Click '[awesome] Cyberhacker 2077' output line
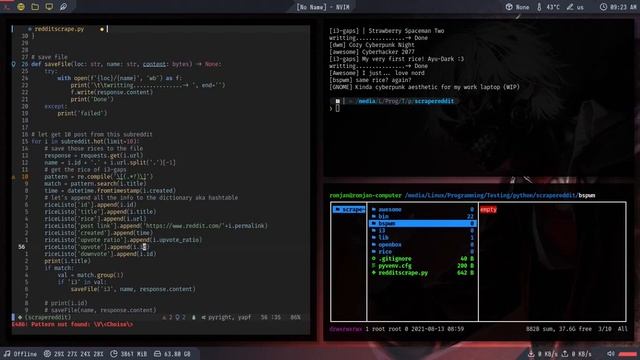The height and width of the screenshot is (360, 640). tap(371, 52)
